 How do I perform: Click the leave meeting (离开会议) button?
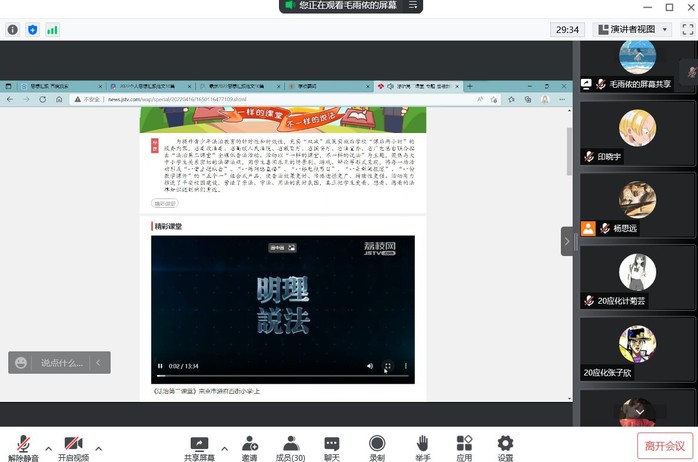point(664,446)
